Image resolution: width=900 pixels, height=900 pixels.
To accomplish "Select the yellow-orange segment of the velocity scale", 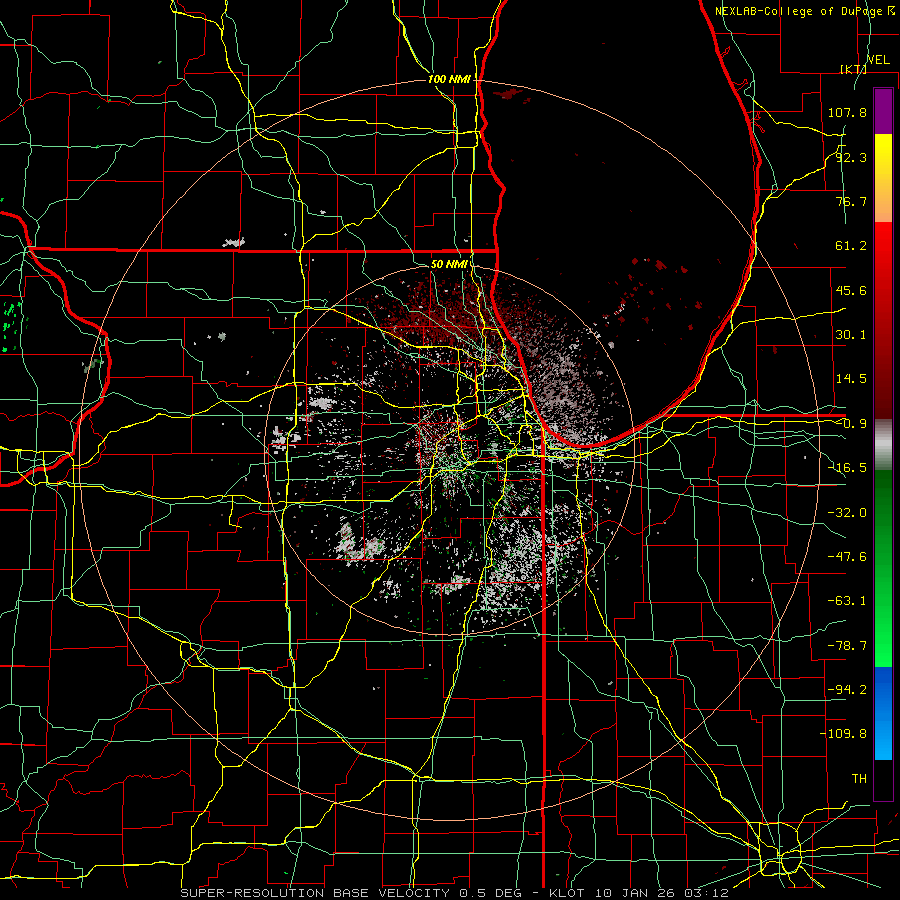I will coord(883,178).
